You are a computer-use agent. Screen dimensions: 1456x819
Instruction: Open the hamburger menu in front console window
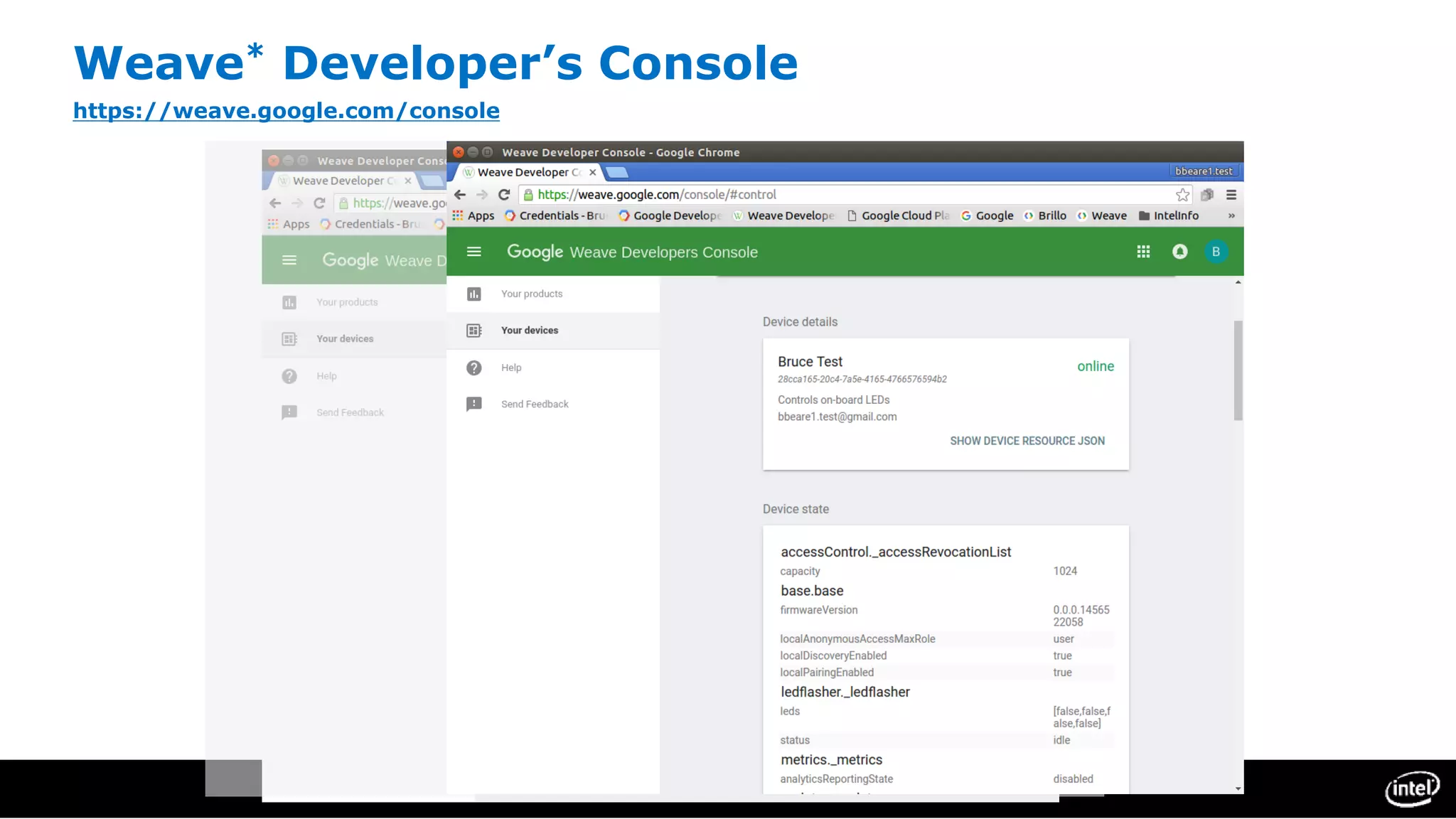coord(473,252)
